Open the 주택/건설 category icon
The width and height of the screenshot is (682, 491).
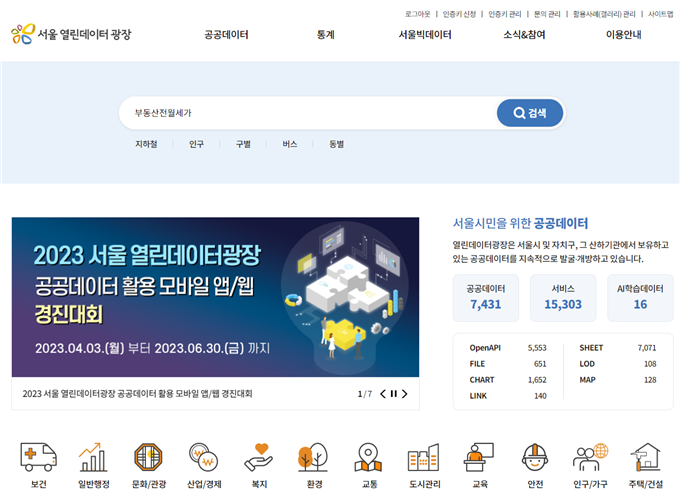645,457
